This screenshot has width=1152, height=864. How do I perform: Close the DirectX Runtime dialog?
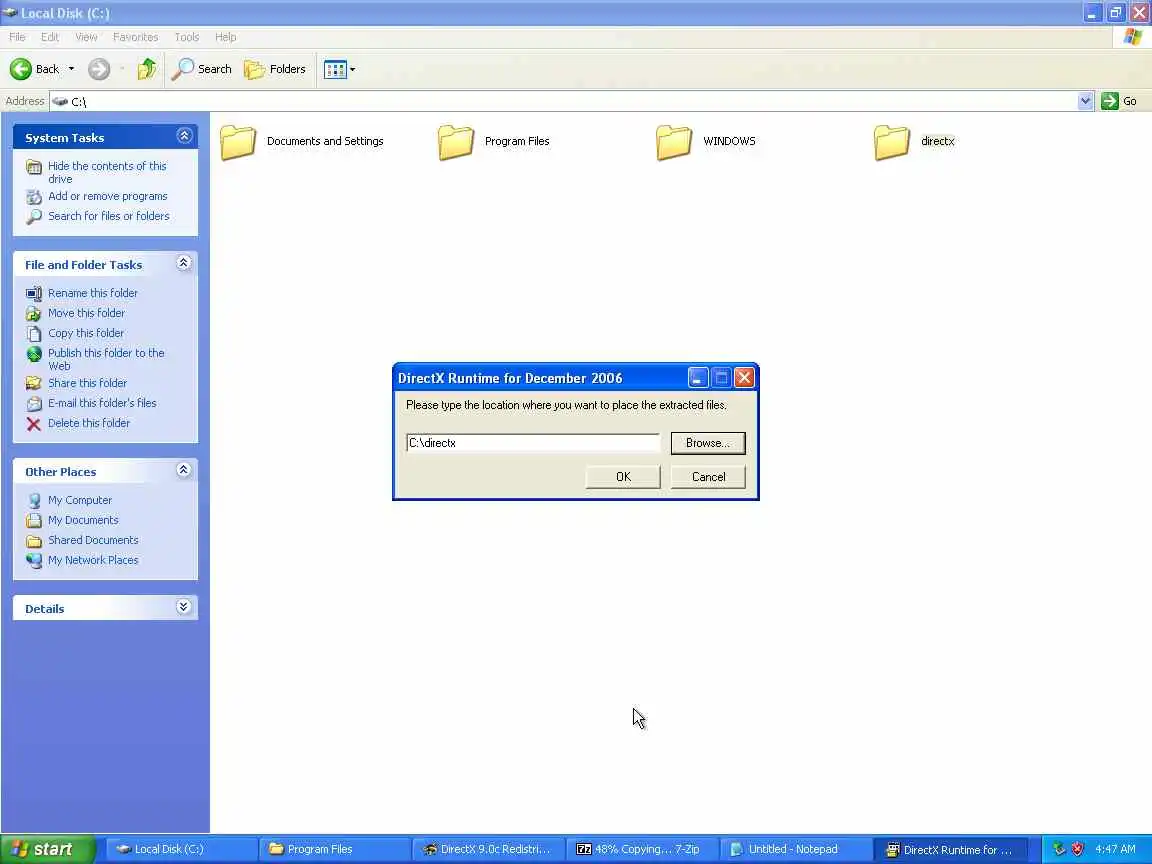coord(744,378)
